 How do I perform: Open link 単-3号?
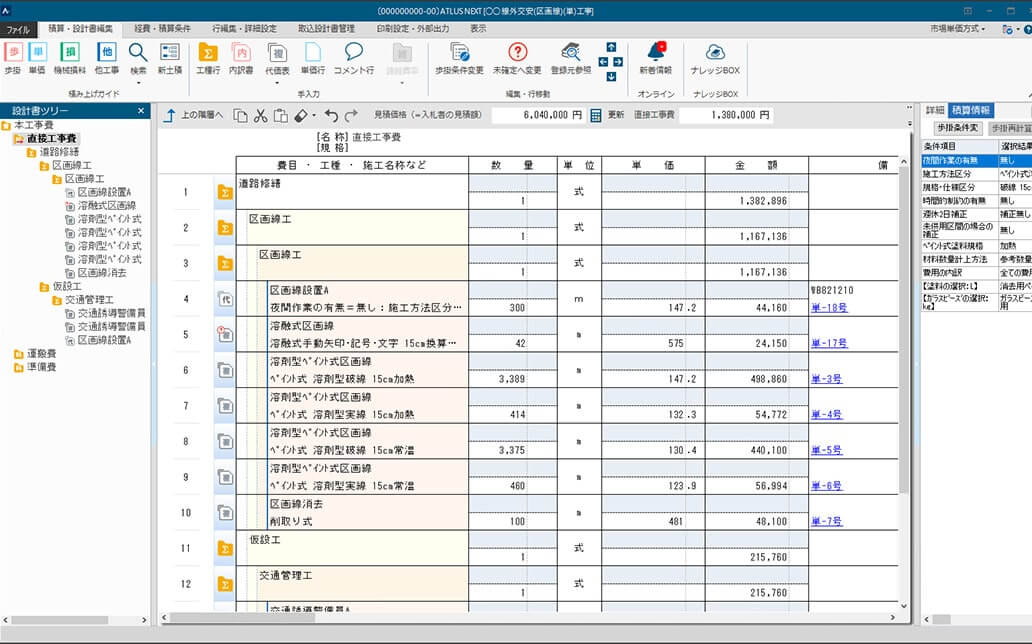click(x=827, y=379)
